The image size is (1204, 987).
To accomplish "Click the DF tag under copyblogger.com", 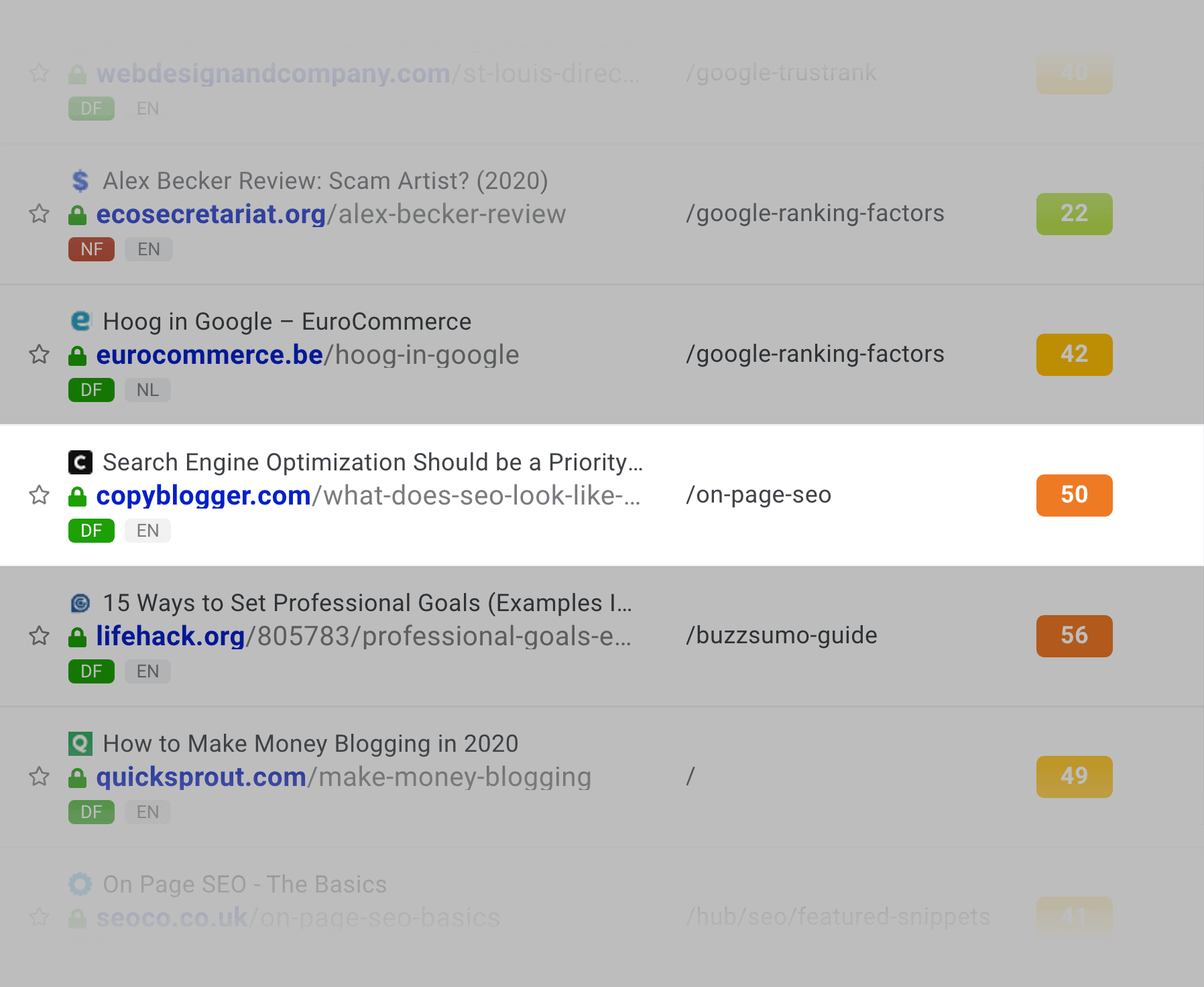I will pyautogui.click(x=91, y=531).
